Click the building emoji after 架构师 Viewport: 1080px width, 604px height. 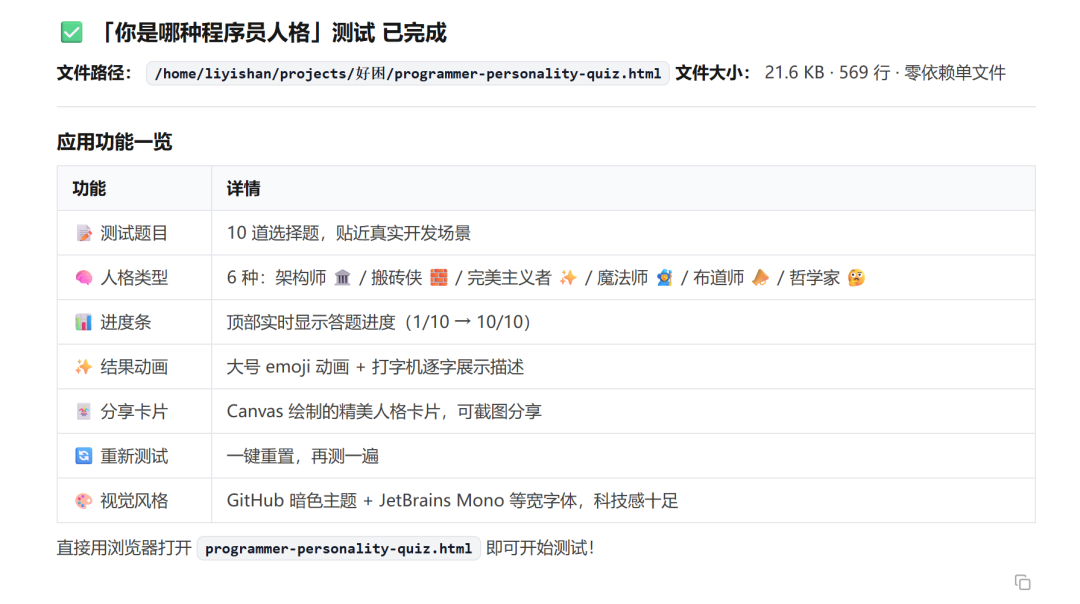coord(342,278)
